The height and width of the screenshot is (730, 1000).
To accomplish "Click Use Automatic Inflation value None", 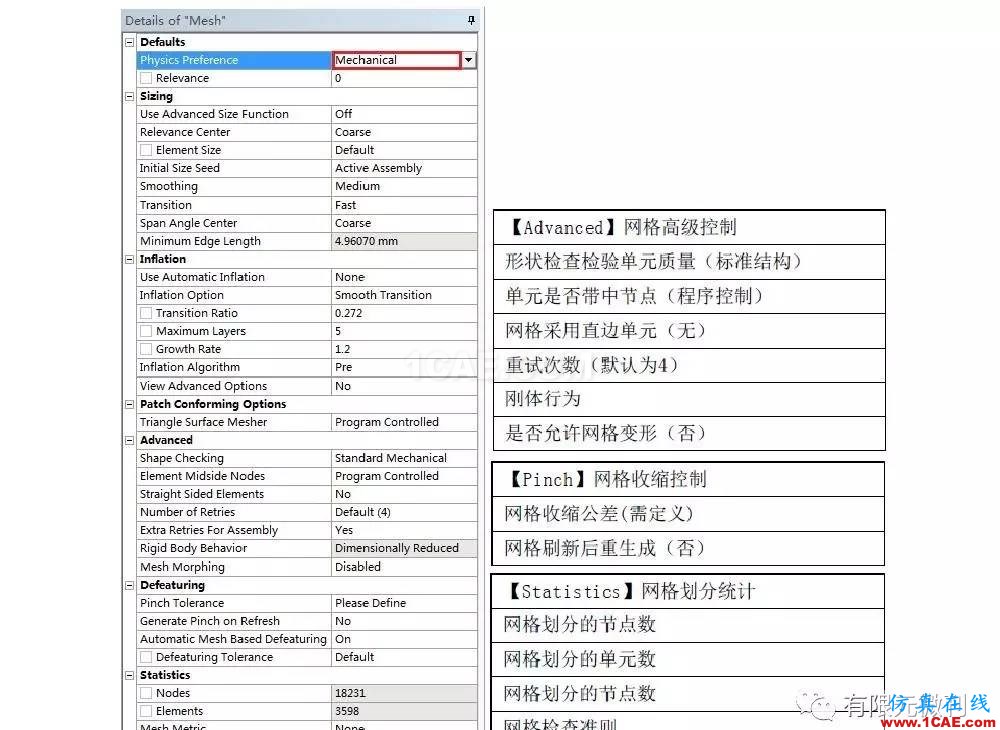I will point(404,277).
